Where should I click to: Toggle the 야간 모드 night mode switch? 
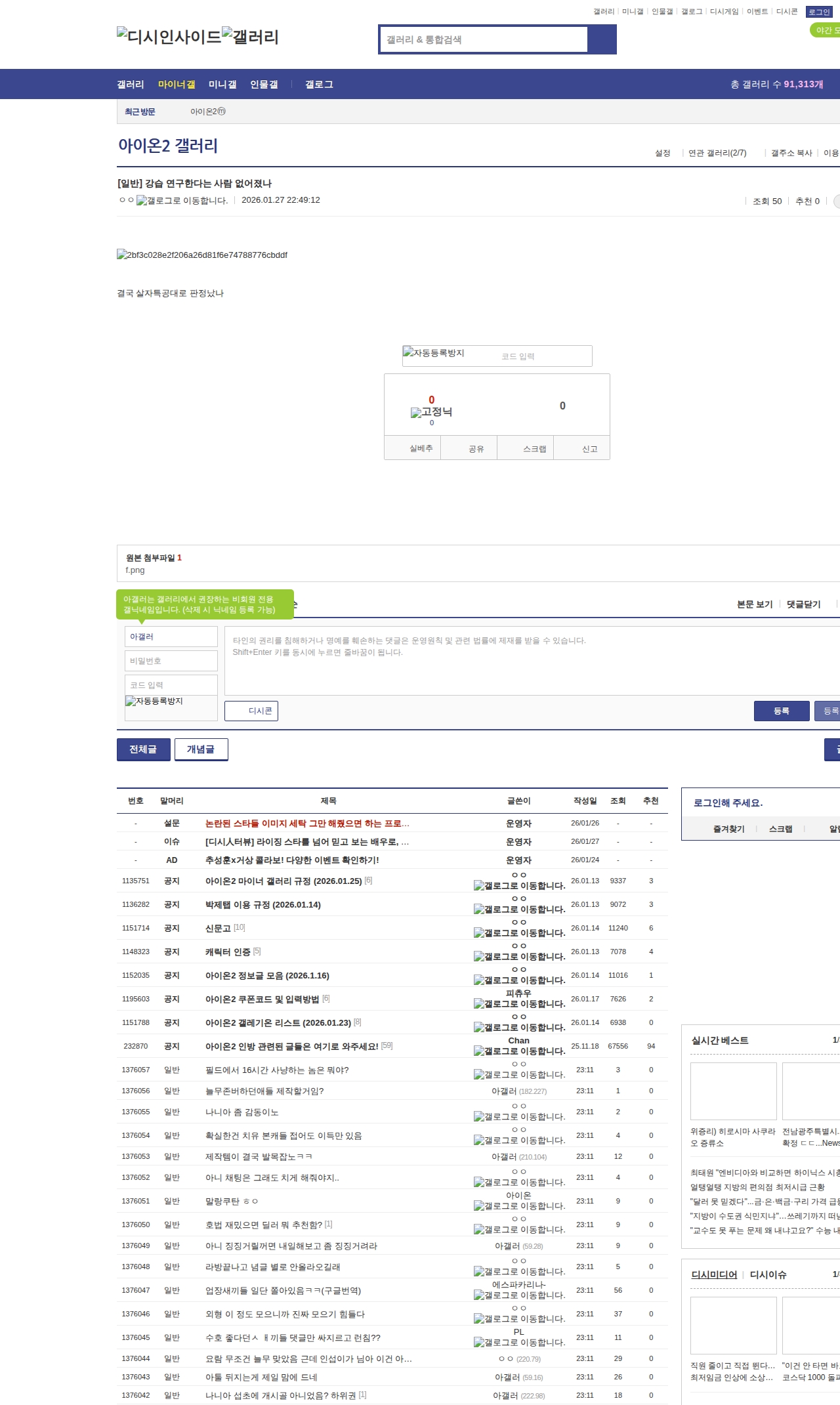pos(826,30)
